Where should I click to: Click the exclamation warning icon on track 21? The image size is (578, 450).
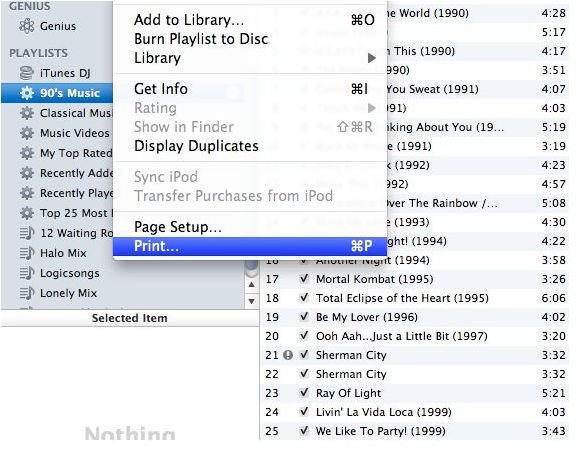click(x=288, y=355)
